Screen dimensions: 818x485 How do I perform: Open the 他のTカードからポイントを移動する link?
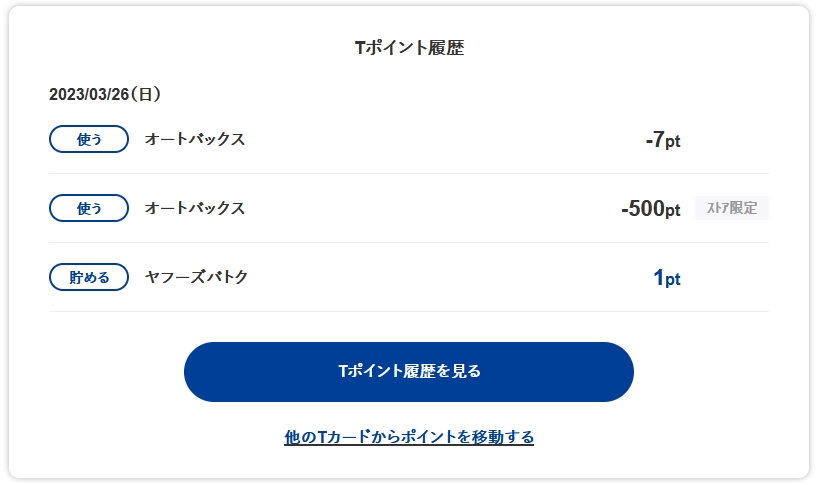tap(408, 437)
